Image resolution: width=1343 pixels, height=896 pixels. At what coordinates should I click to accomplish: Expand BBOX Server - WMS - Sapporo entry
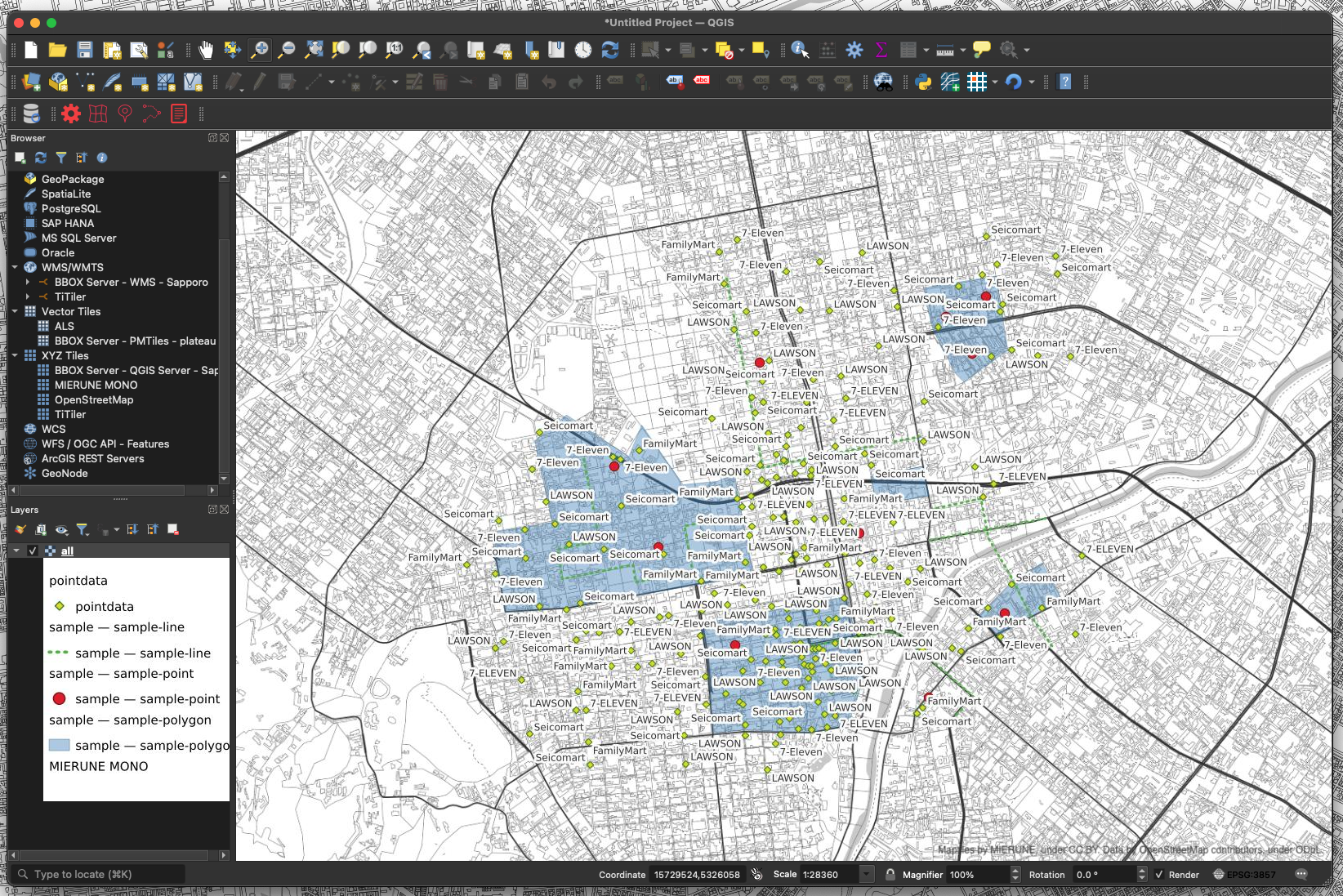28,282
